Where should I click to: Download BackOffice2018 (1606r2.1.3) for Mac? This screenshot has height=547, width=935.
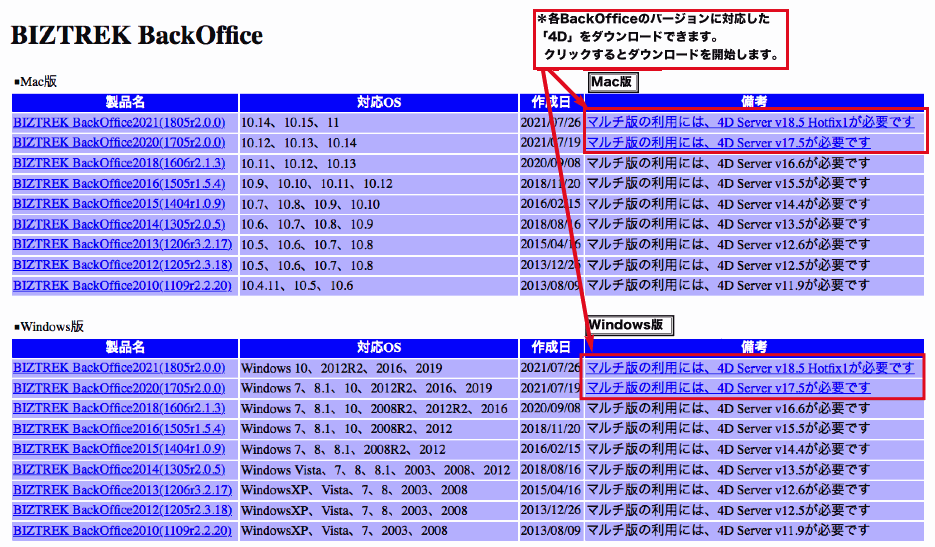click(119, 163)
